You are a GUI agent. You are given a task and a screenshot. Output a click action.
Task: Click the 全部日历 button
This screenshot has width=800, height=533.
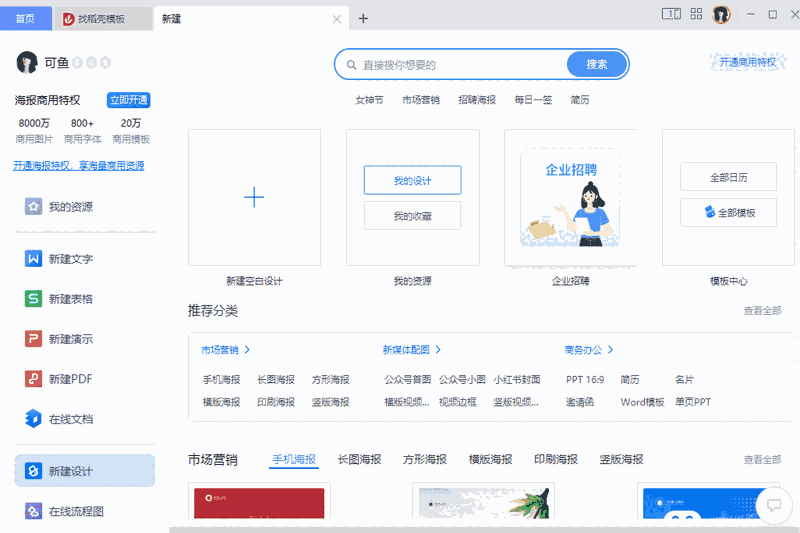pos(729,177)
